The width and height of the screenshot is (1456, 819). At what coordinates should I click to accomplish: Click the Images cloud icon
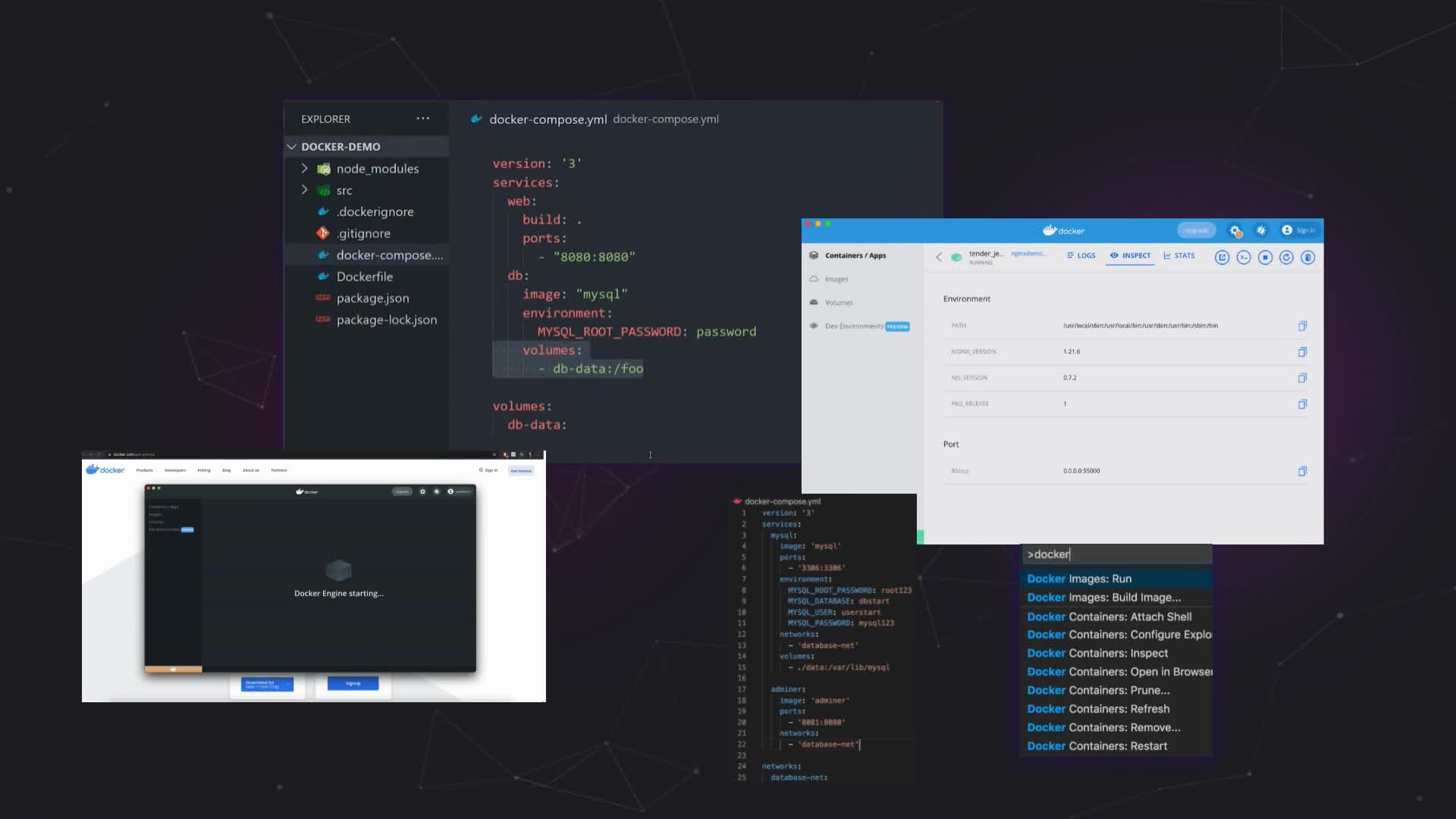point(814,279)
